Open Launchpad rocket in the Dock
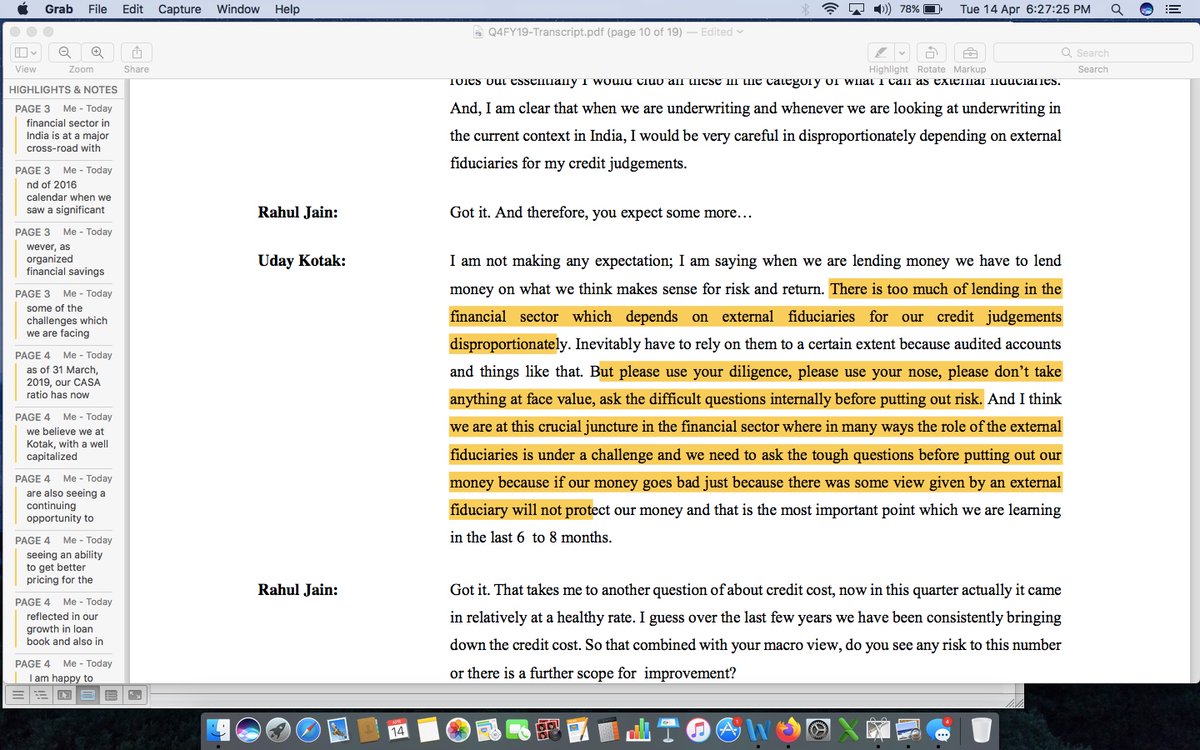 click(277, 730)
